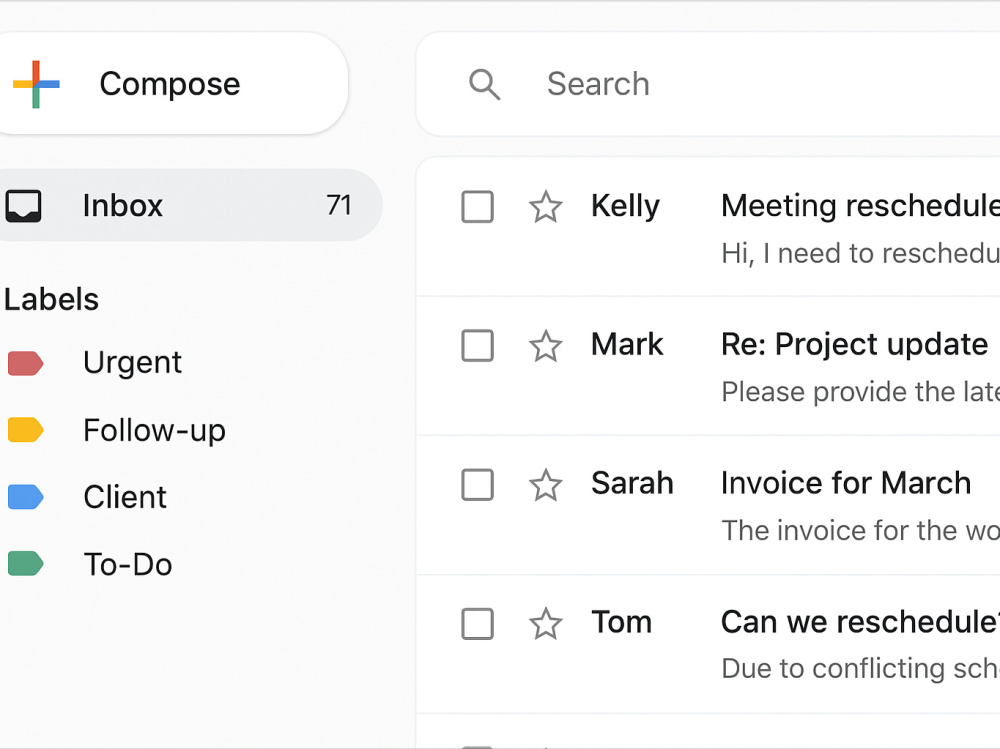Select the checkbox for Sarah's email
This screenshot has width=1000, height=749.
point(478,485)
